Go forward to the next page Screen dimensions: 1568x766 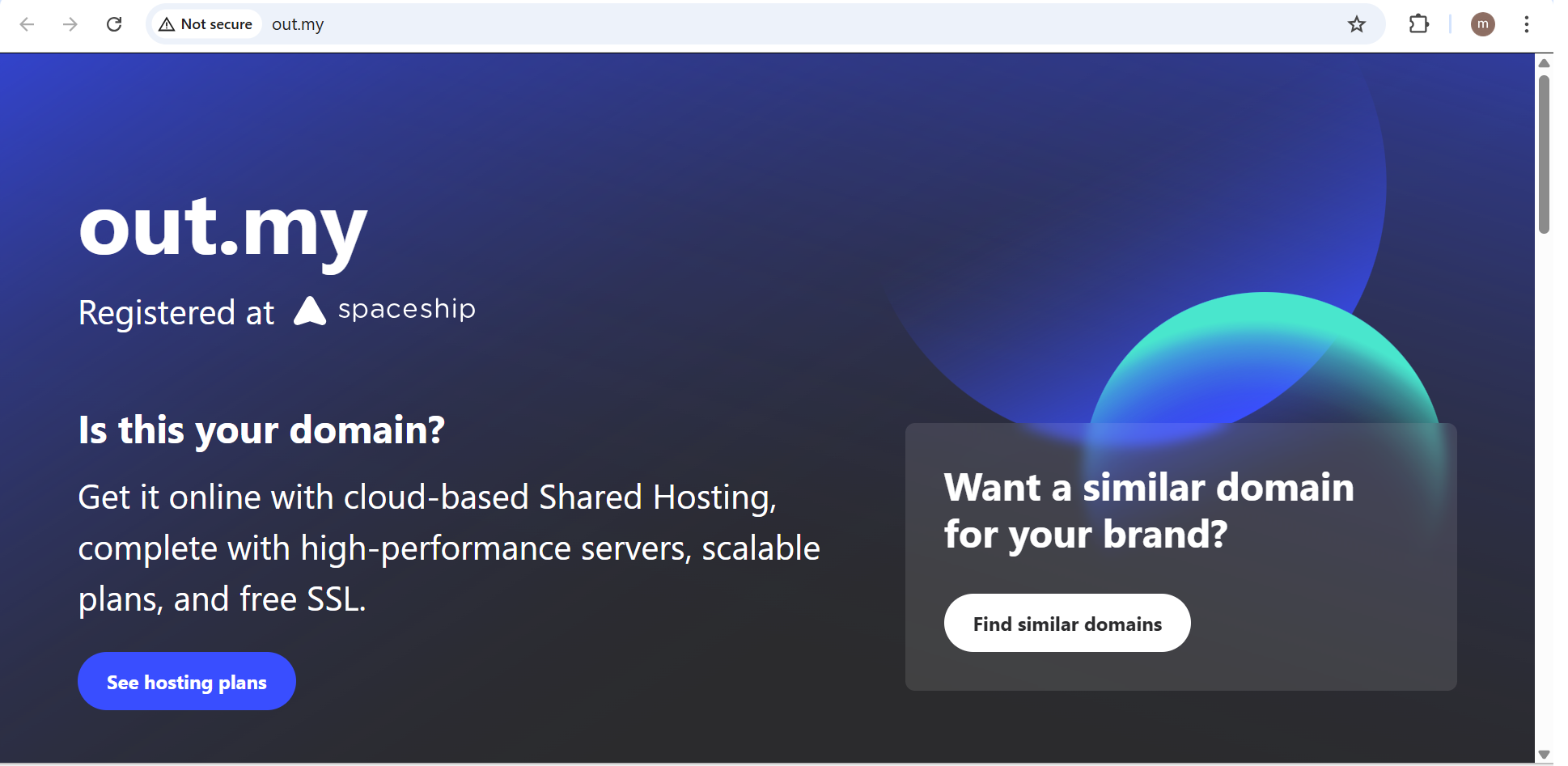(x=70, y=24)
